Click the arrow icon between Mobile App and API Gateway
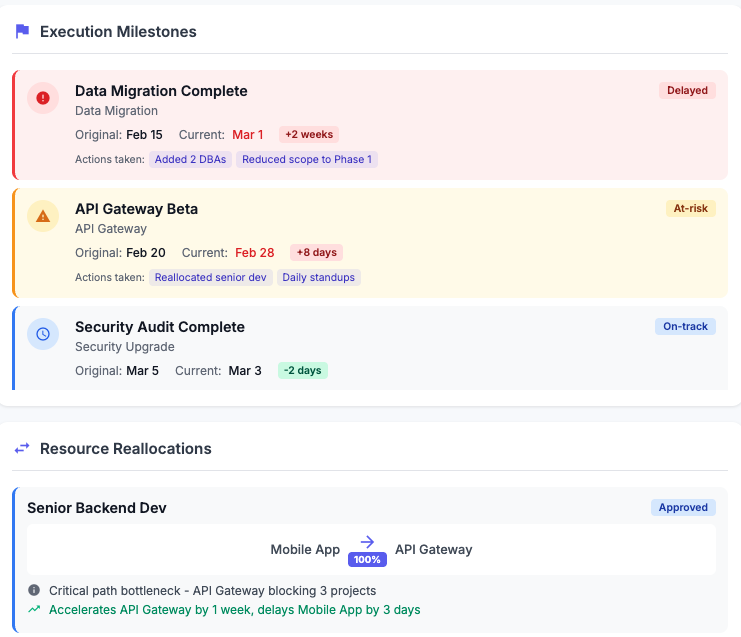 tap(367, 542)
